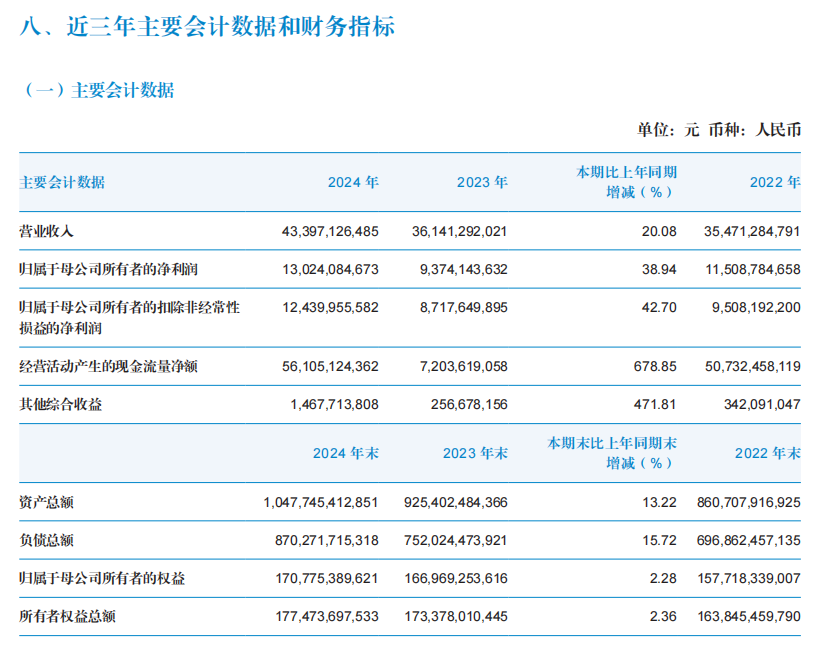Click the percentage 2.28
Screen dimensions: 819x656
coord(663,578)
